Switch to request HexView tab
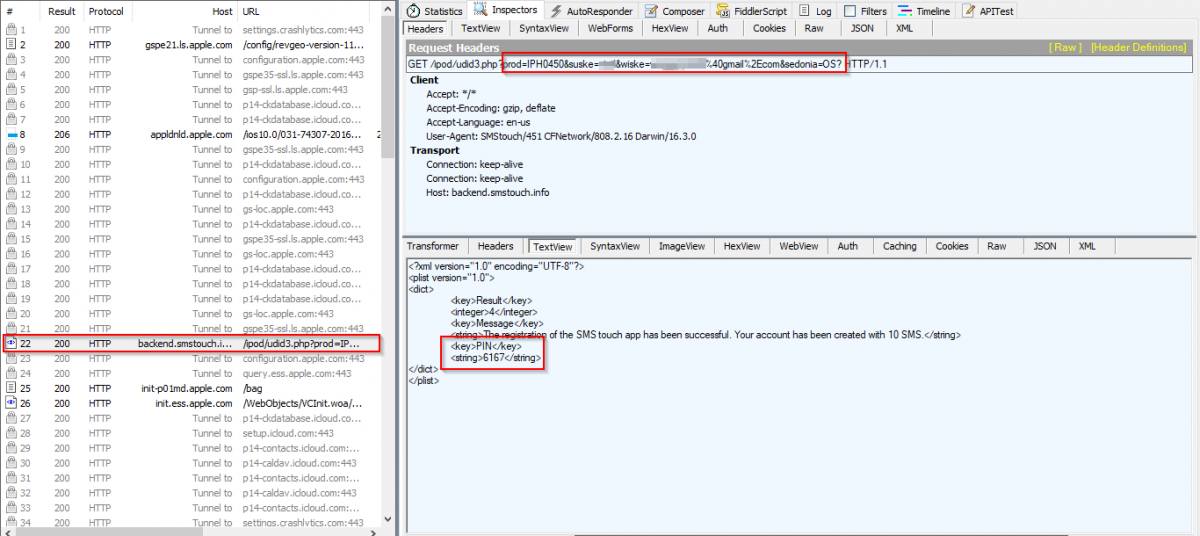 coord(669,28)
